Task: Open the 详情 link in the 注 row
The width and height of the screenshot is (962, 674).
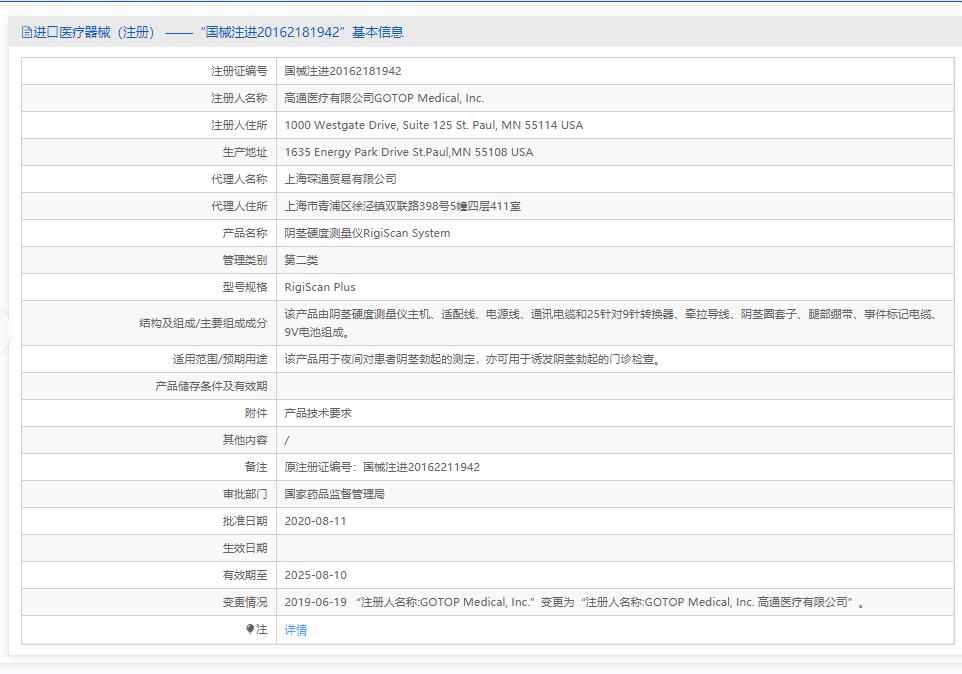Action: coord(296,630)
